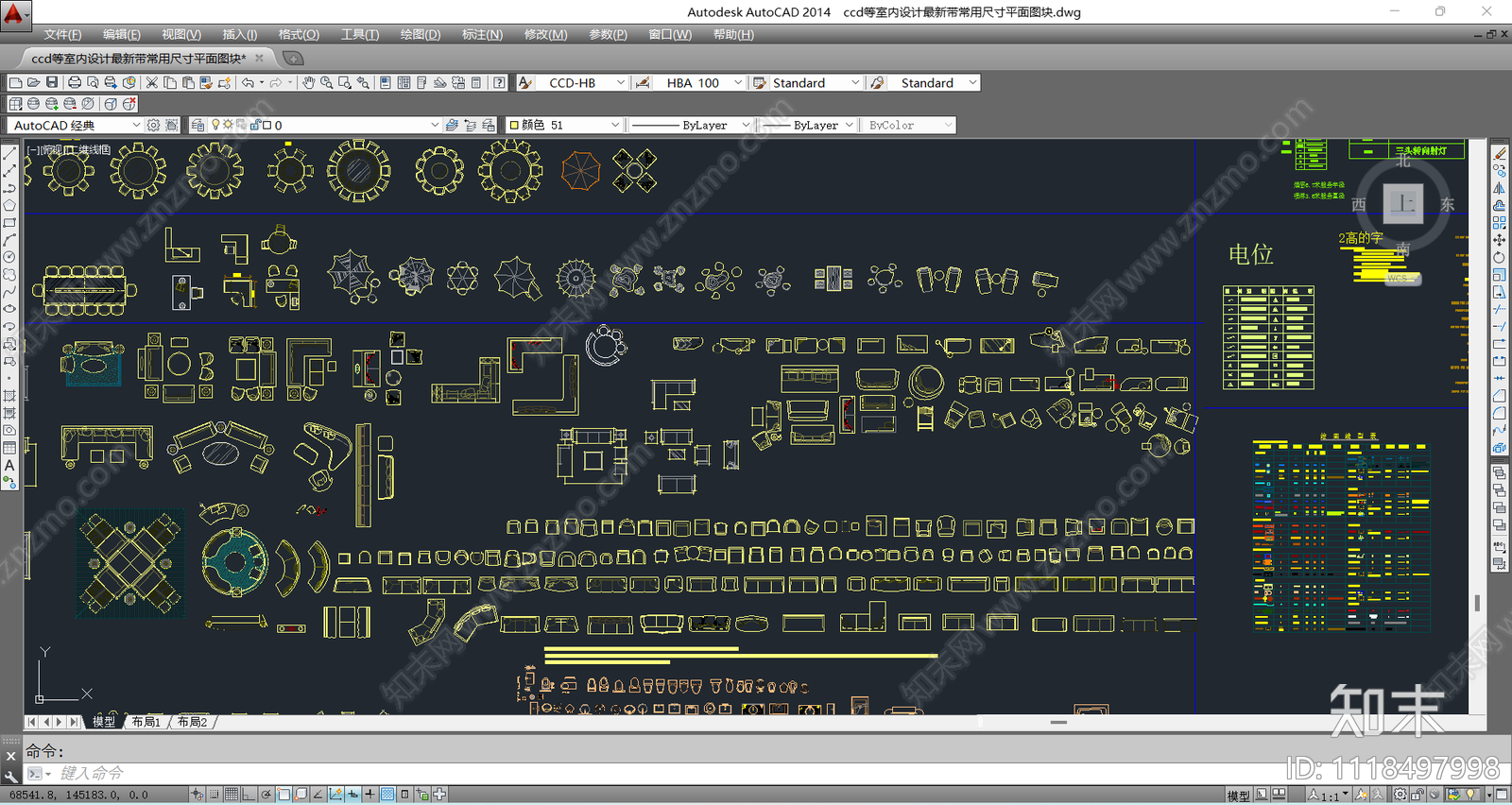This screenshot has height=805, width=1512.
Task: Toggle Object Snap in the status bar
Action: coord(283,795)
